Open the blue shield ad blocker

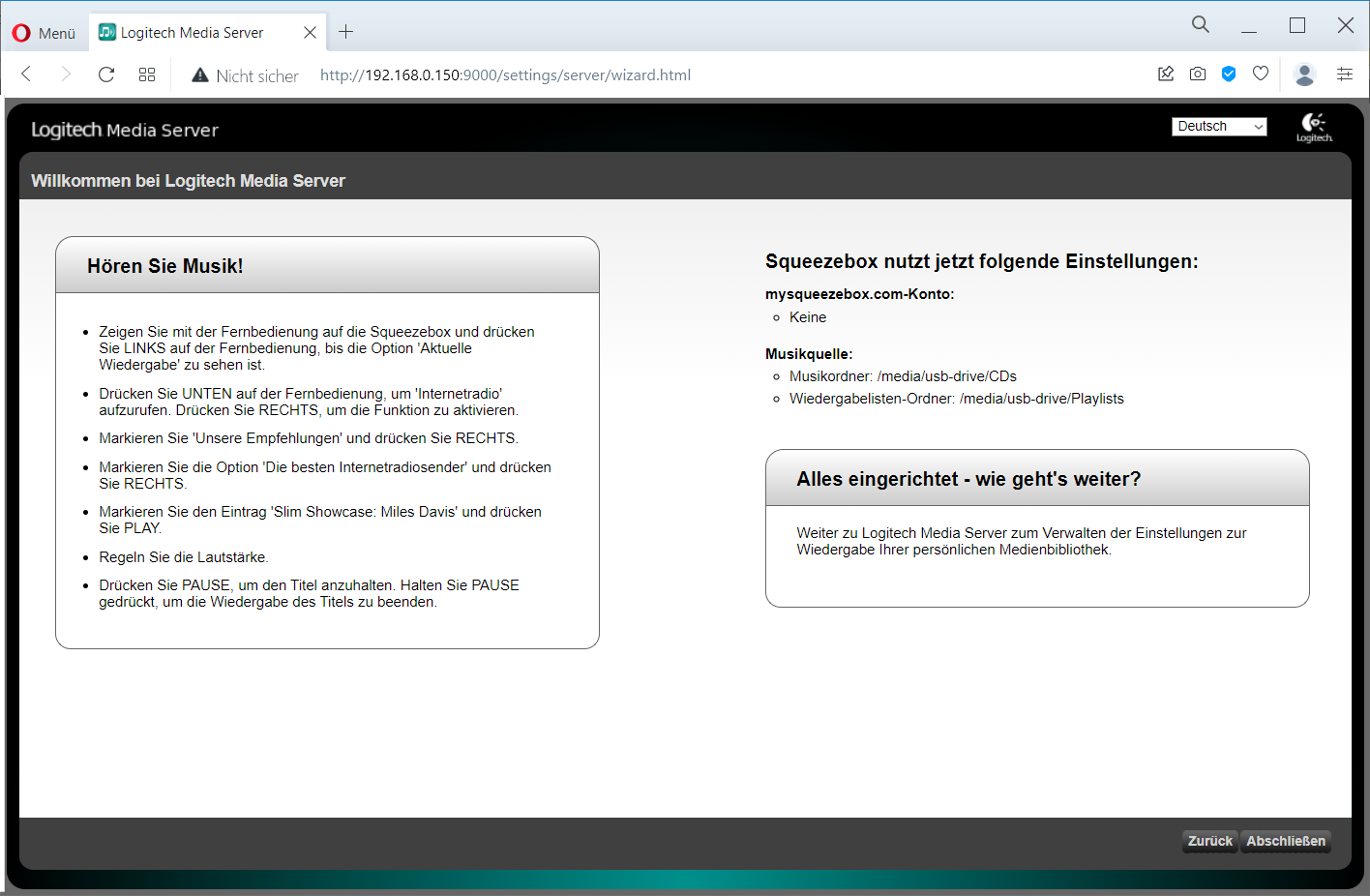(1229, 74)
